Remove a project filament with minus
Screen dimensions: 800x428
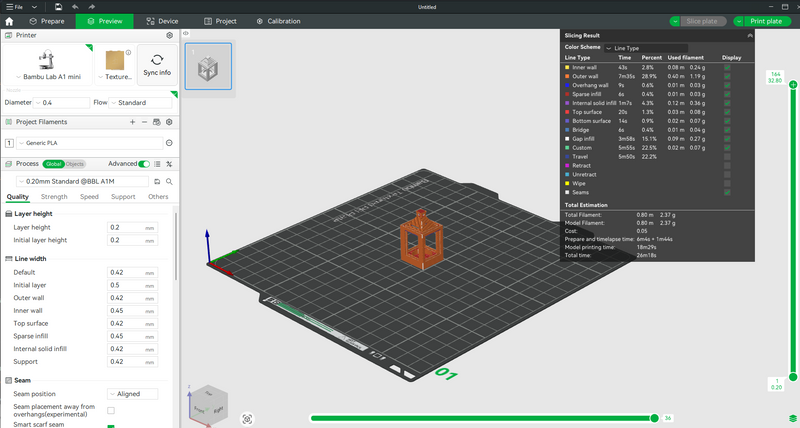point(144,122)
